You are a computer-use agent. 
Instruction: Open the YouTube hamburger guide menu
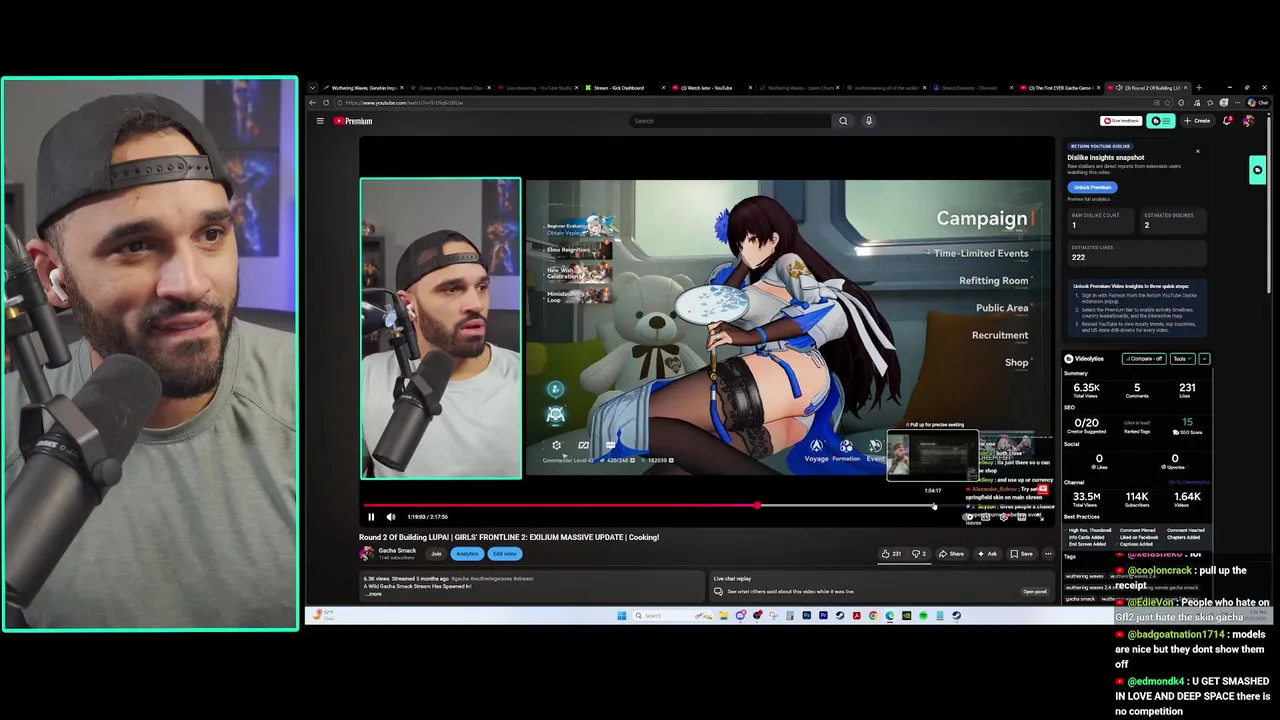[320, 121]
